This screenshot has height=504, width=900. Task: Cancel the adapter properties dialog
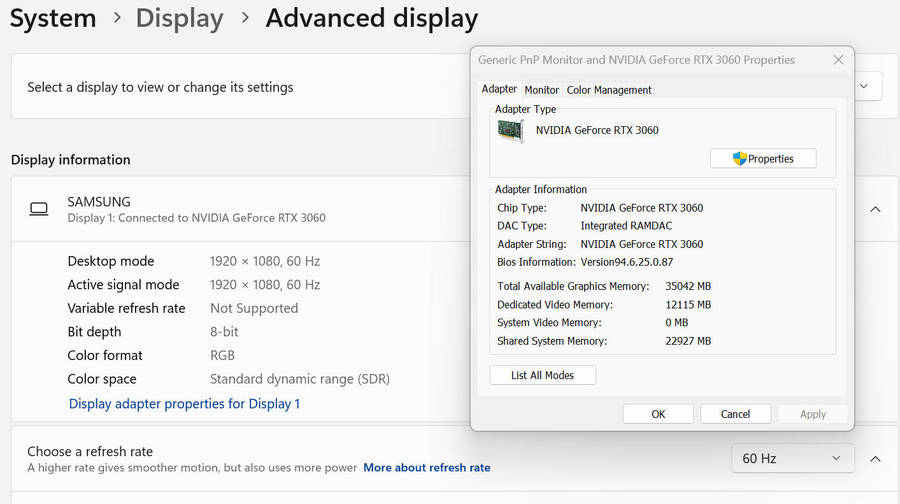click(735, 414)
